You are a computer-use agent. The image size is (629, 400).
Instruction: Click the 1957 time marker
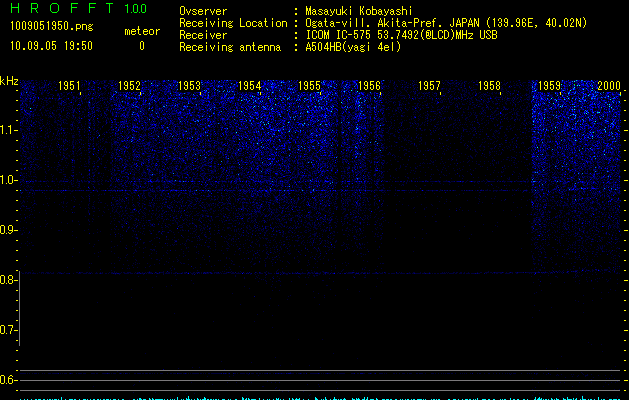click(x=429, y=86)
